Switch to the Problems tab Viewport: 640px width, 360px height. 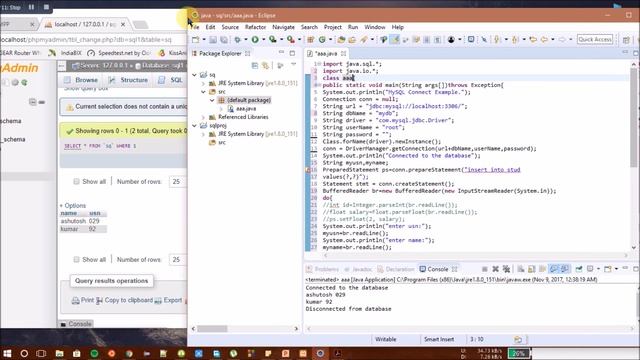point(323,269)
